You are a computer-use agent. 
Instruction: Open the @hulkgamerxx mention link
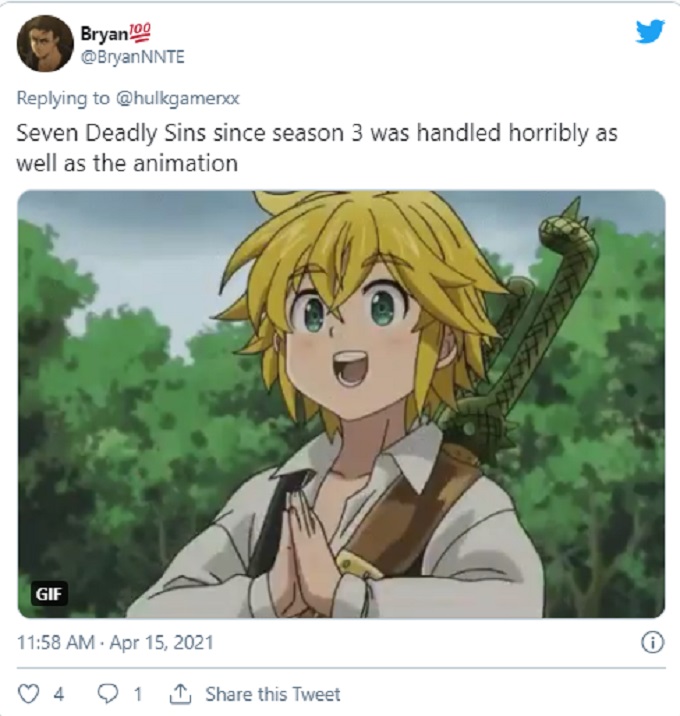[x=178, y=99]
